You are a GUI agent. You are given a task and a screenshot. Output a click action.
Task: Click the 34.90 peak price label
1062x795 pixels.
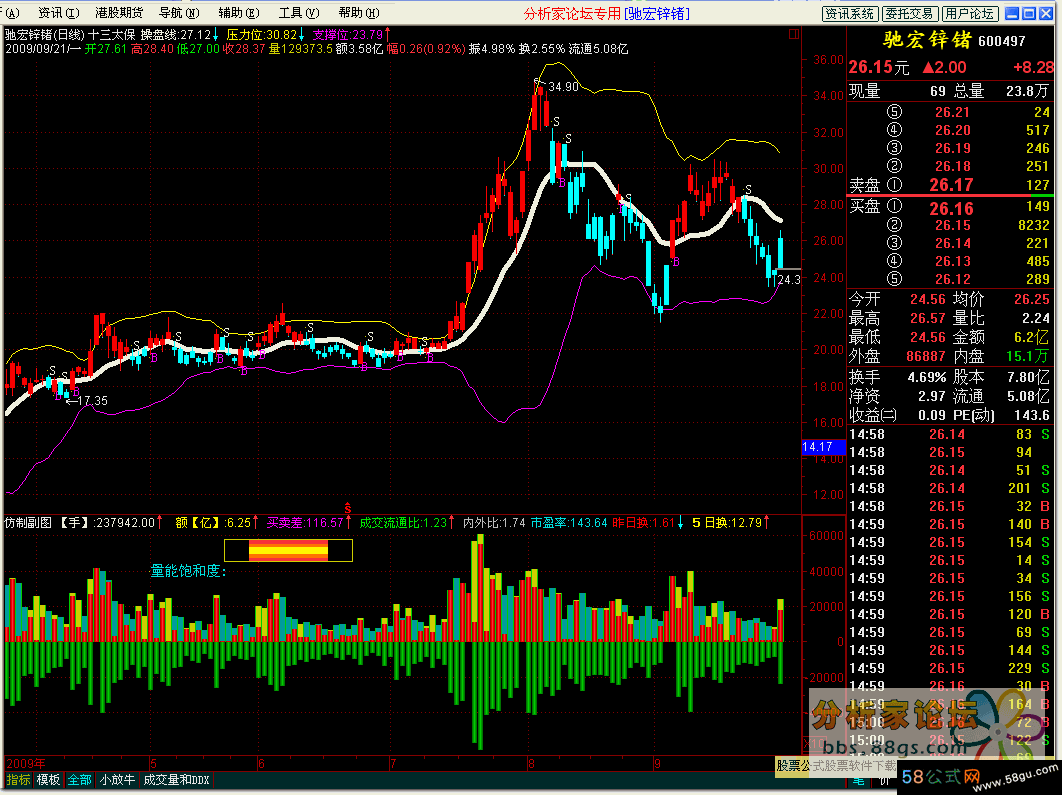564,87
